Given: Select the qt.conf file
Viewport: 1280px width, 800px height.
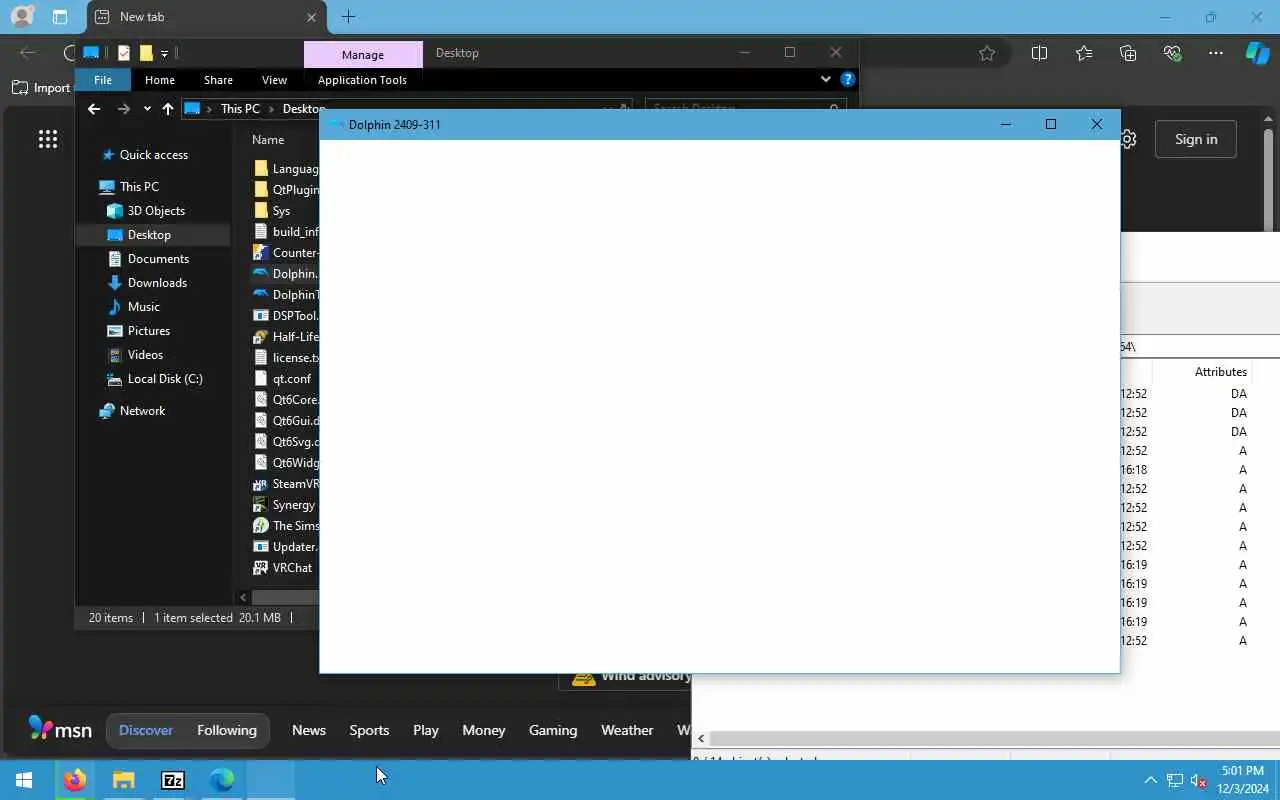Looking at the screenshot, I should click(x=291, y=379).
